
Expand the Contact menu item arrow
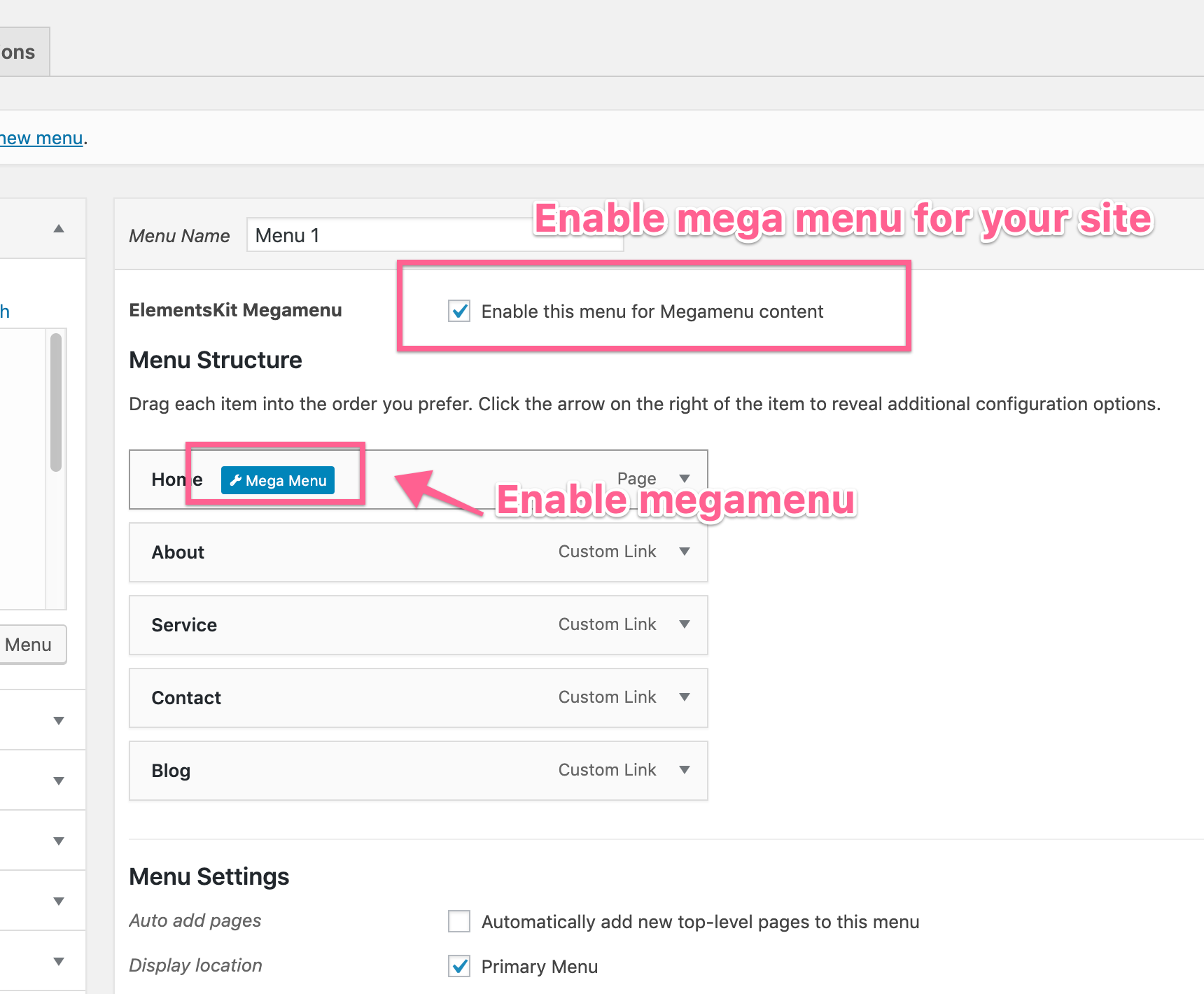[685, 697]
